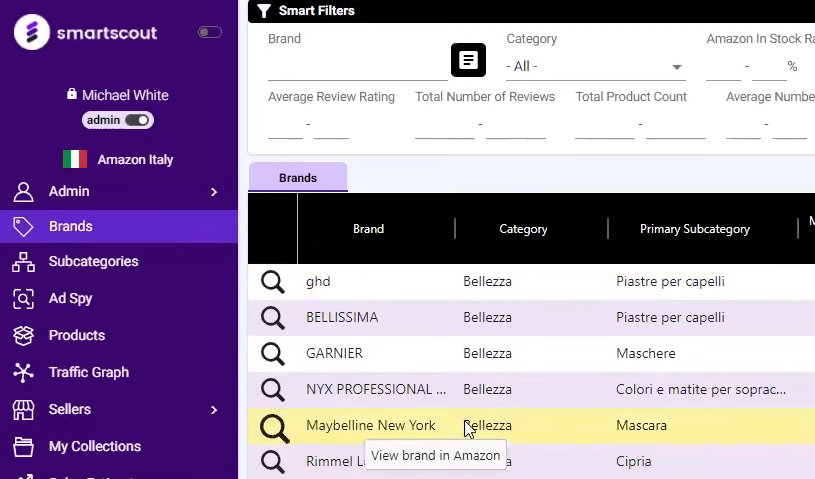Click Average Review Rating maximum field
The width and height of the screenshot is (815, 479).
coord(331,126)
